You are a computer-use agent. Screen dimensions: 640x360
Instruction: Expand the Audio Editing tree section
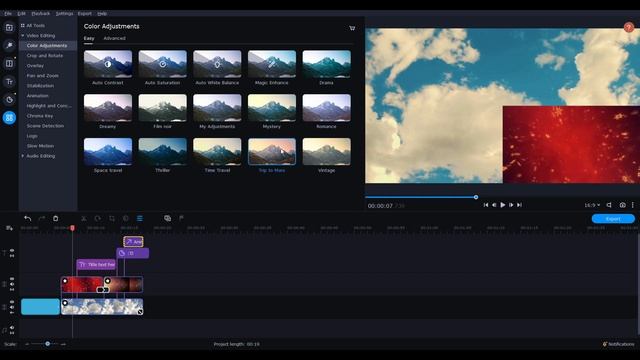(22, 156)
